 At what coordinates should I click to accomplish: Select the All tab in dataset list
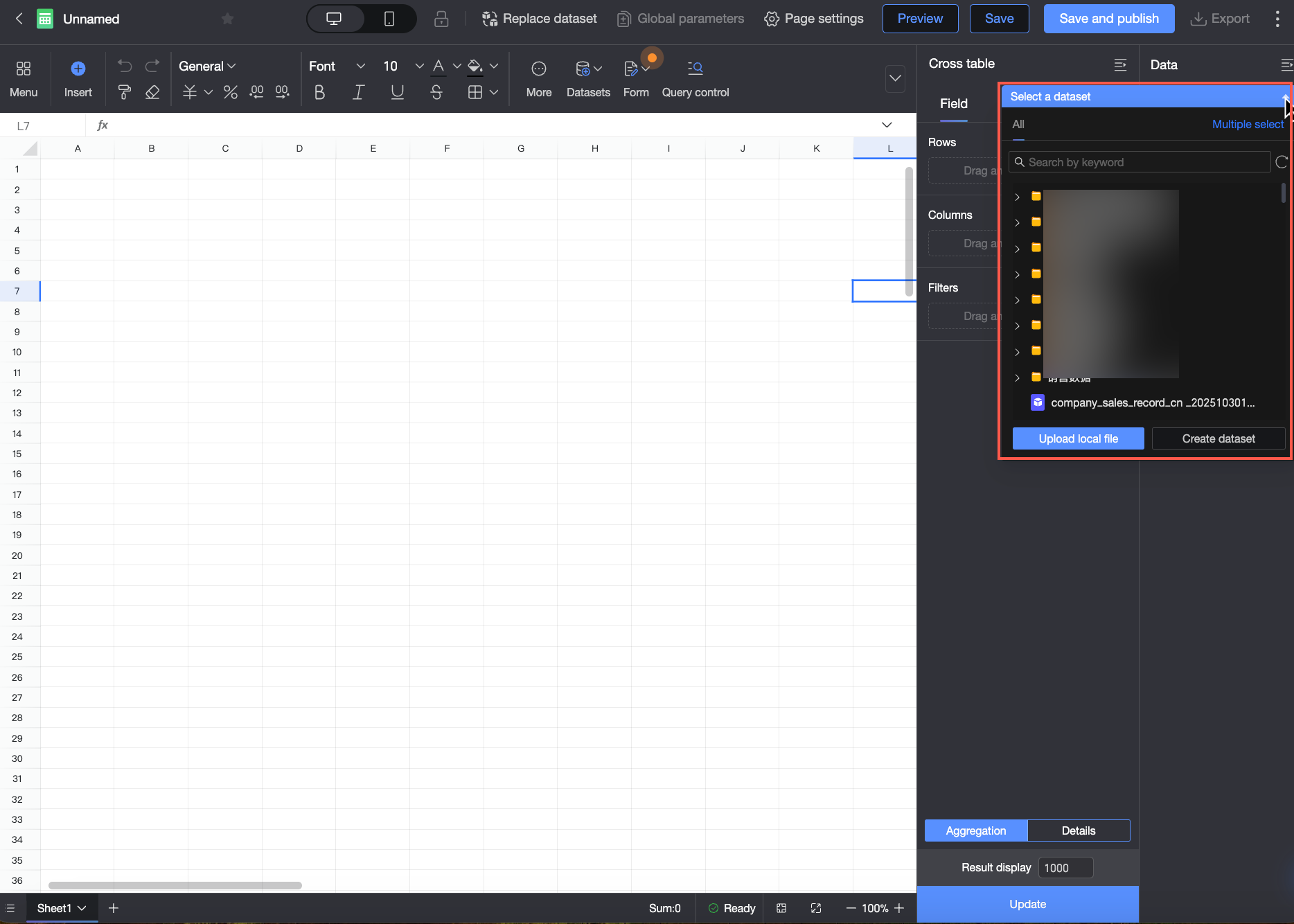pos(1018,125)
